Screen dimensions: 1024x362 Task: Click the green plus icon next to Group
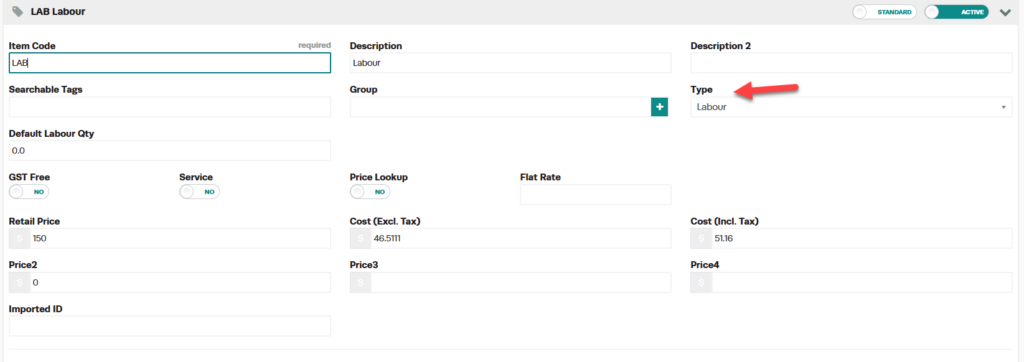click(660, 107)
